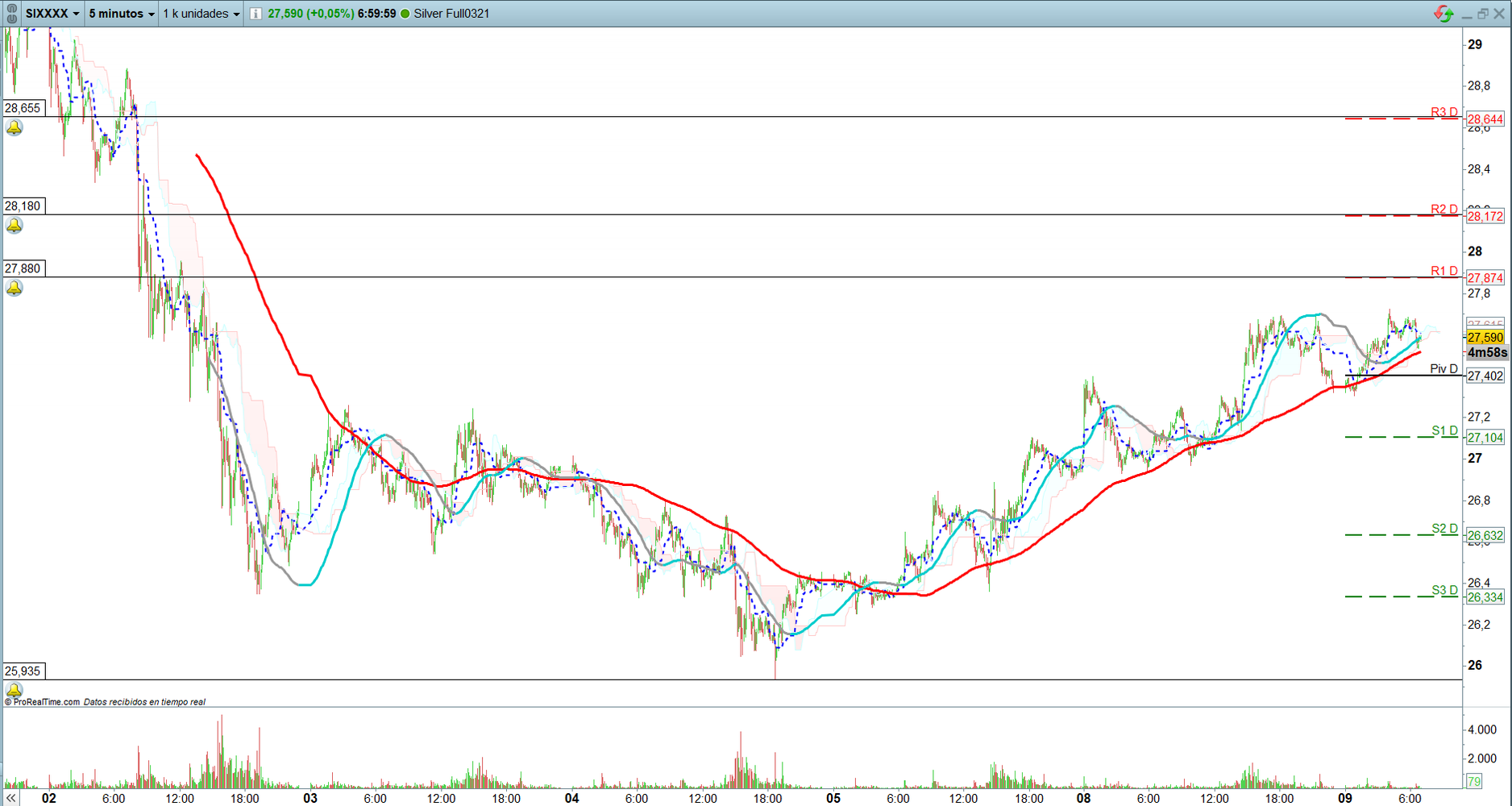Click the volume value 79 box
1512x806 pixels.
pyautogui.click(x=1474, y=781)
